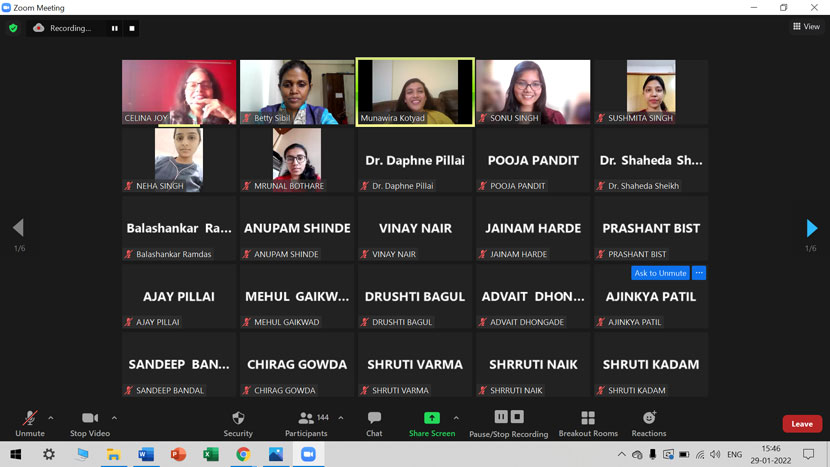Open Settings gear in taskbar
This screenshot has height=467, width=830.
[49, 454]
